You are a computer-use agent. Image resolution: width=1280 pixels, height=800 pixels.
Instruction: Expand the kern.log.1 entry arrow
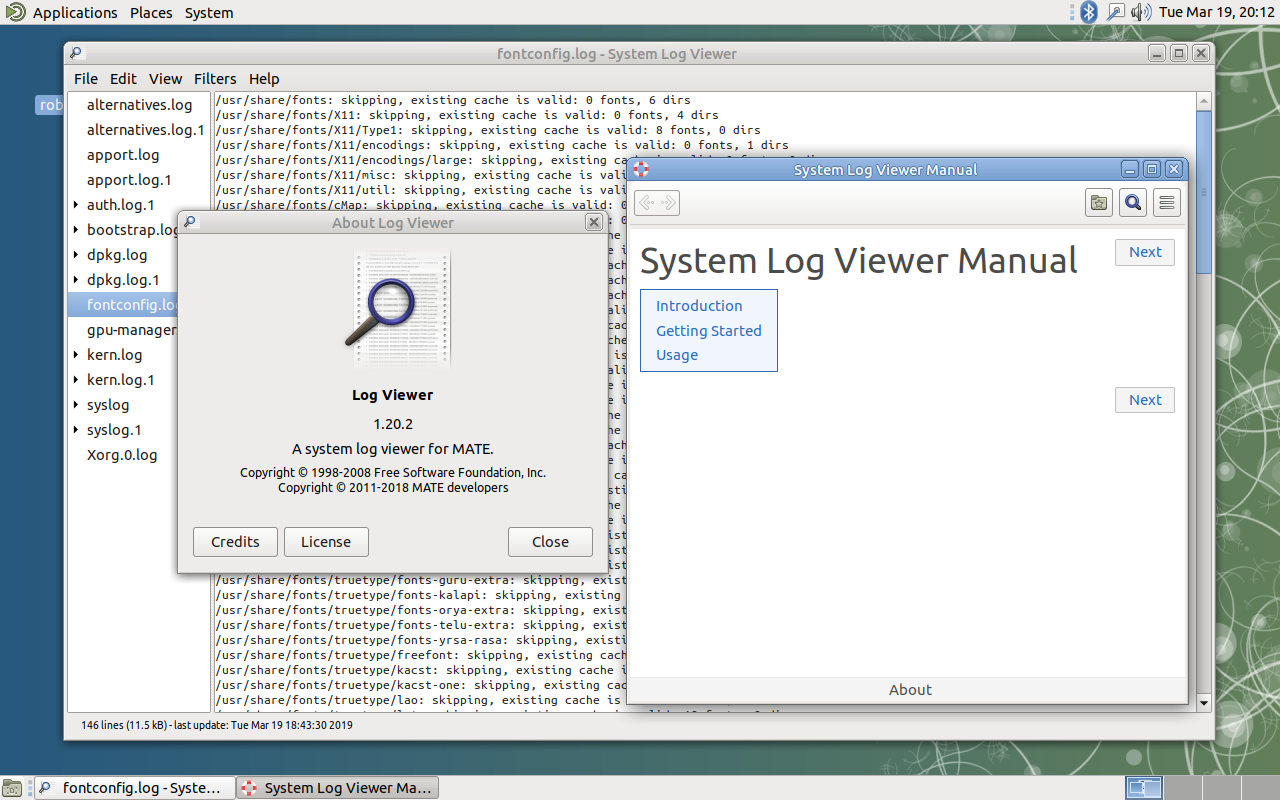pos(76,380)
